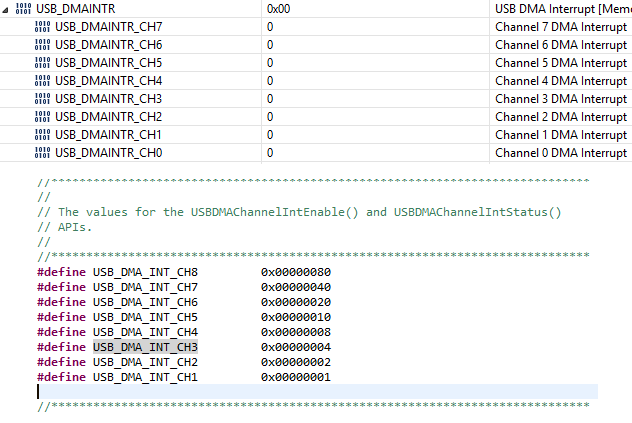Click the USB_DMAINTR_CH6 bitfield icon
The image size is (632, 423).
click(42, 45)
